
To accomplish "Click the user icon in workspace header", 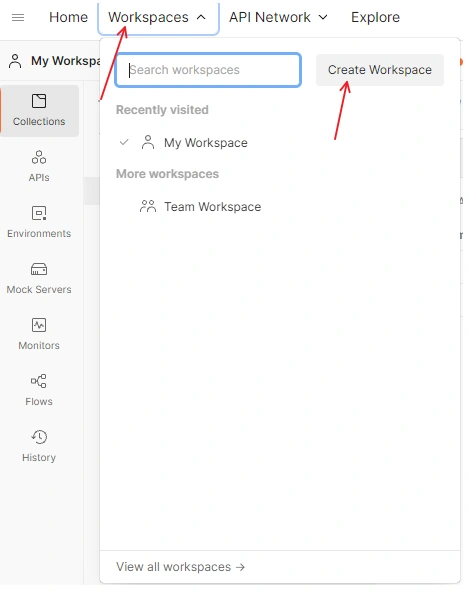I will [15, 61].
